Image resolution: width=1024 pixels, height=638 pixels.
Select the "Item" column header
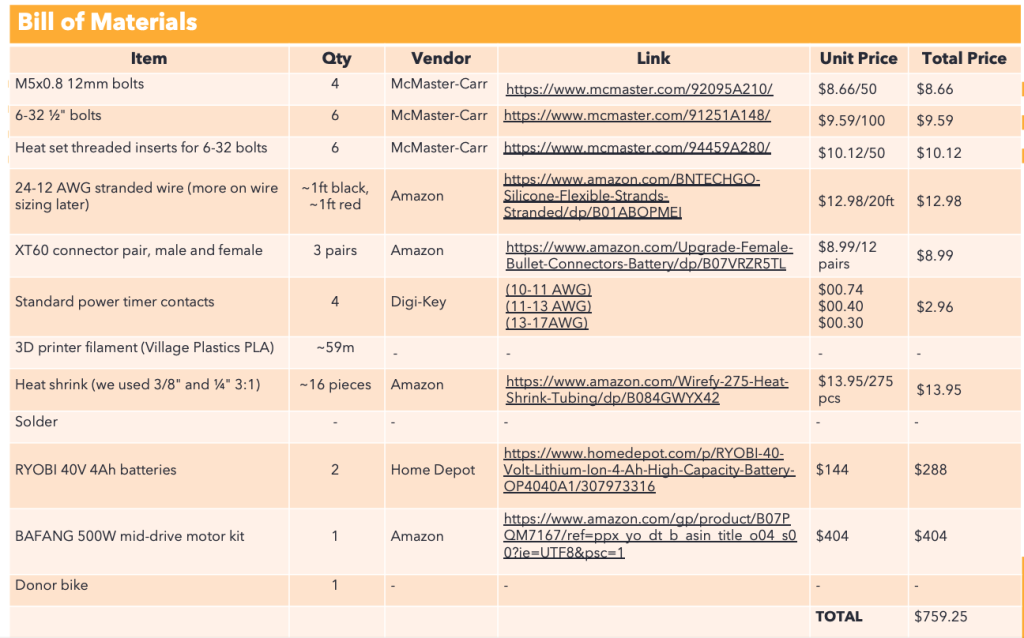[149, 59]
